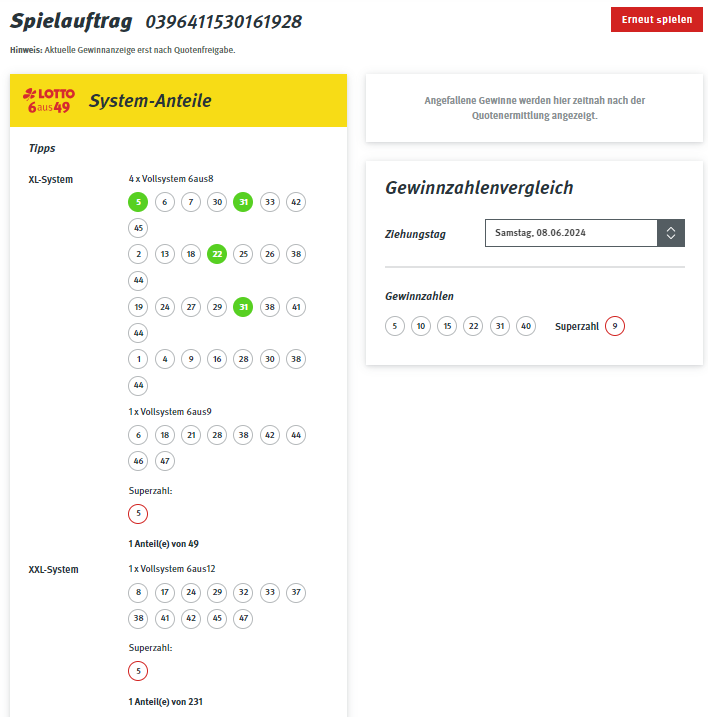The width and height of the screenshot is (708, 717).
Task: Click winning number ball 40
Action: point(526,326)
